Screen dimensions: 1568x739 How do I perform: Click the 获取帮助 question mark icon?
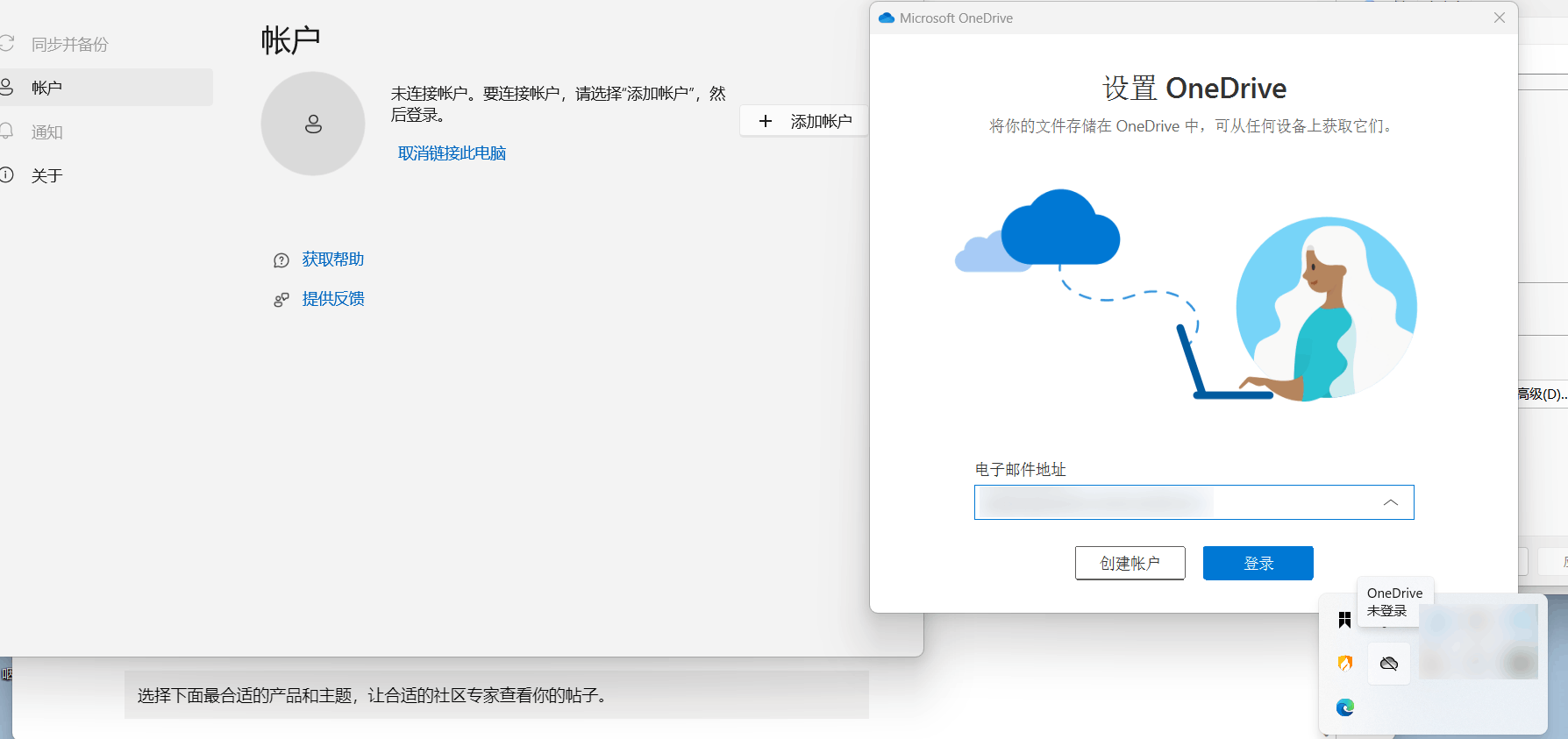point(282,260)
